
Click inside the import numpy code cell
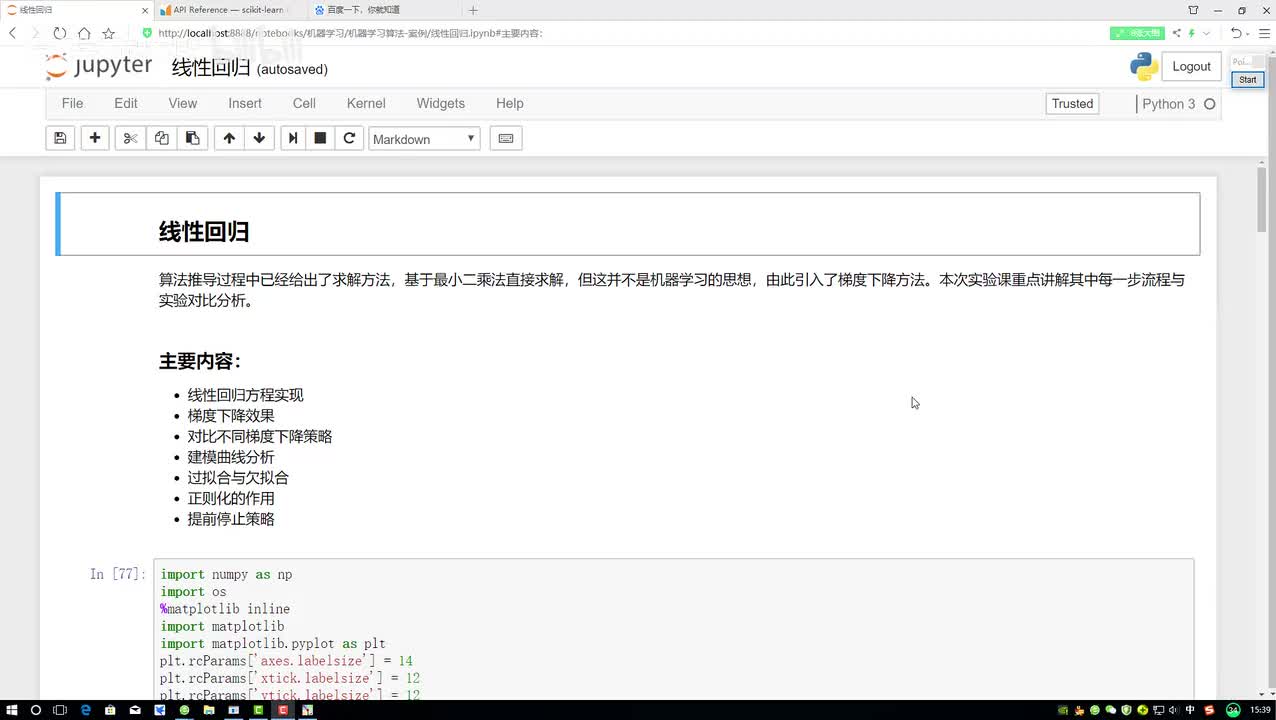(x=673, y=630)
